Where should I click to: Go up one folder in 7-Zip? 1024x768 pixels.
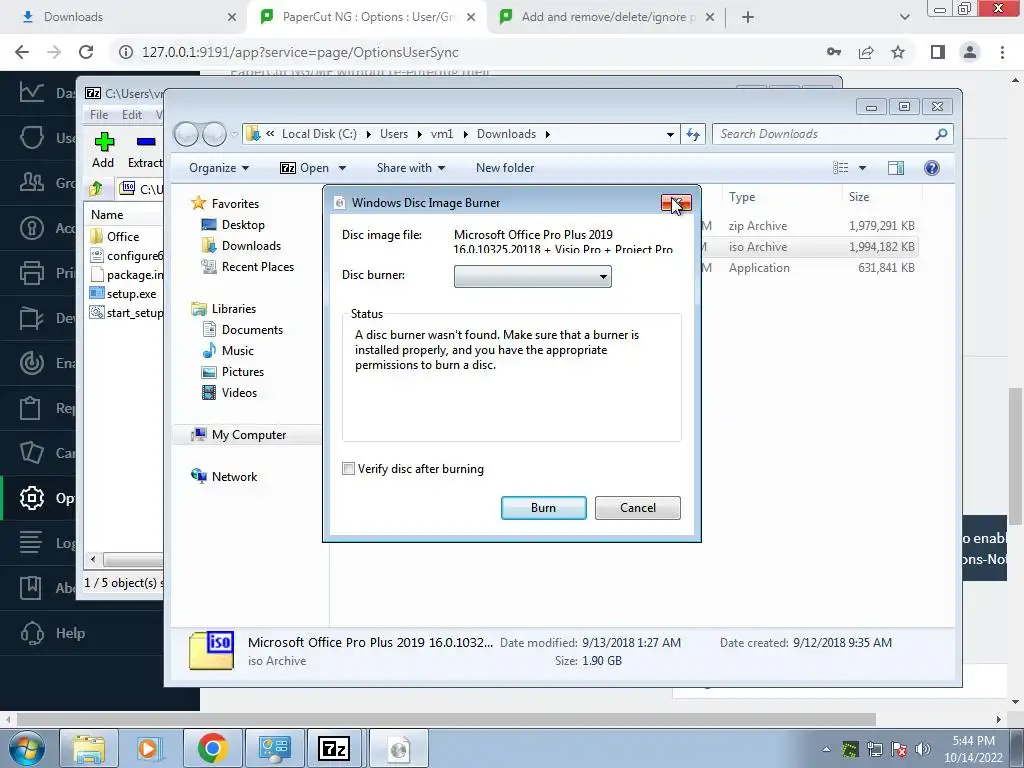point(96,189)
